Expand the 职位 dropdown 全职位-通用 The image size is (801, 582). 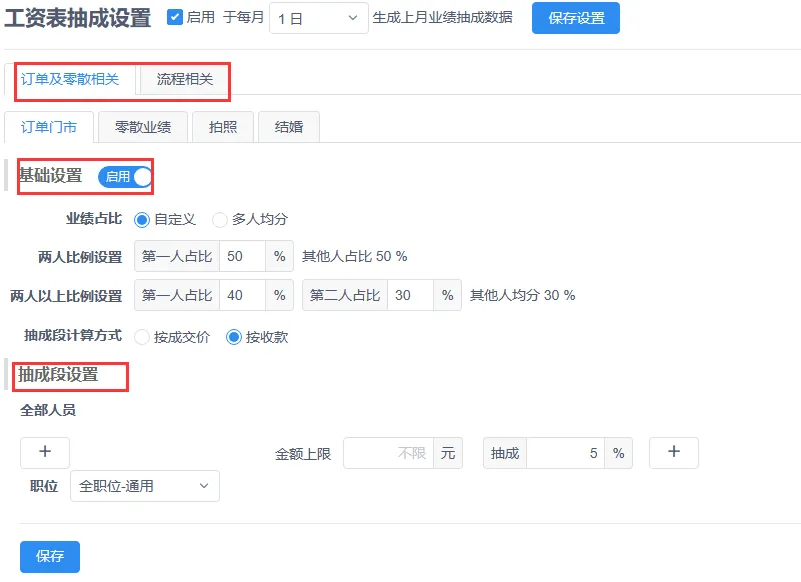click(x=144, y=486)
